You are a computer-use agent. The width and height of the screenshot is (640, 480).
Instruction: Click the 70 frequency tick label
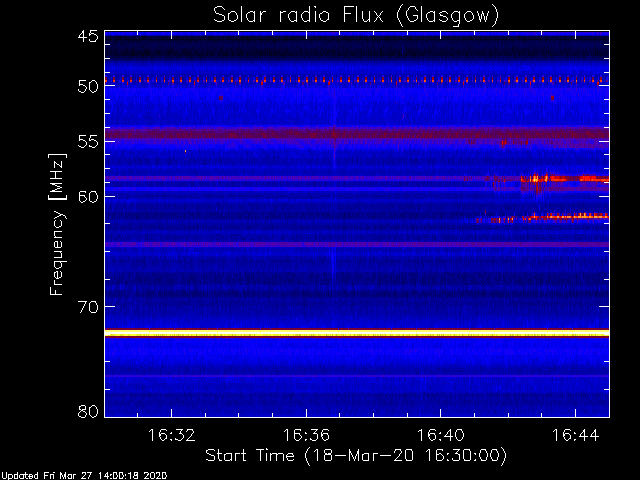(88, 307)
